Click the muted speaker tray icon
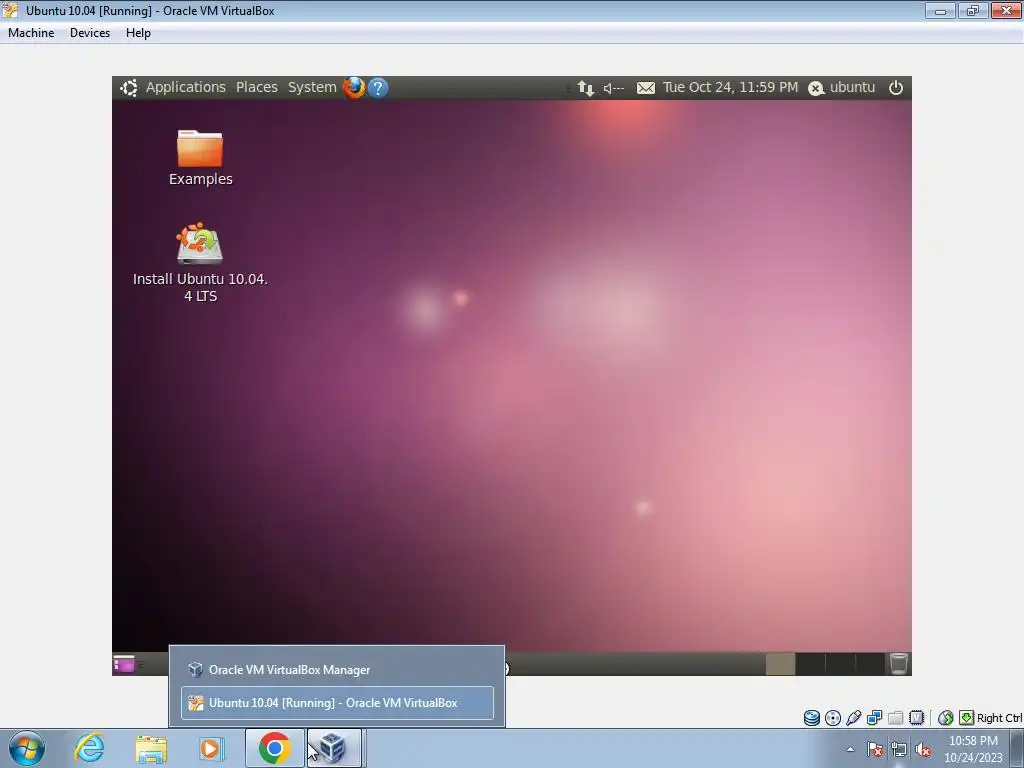The image size is (1024, 768). 923,750
